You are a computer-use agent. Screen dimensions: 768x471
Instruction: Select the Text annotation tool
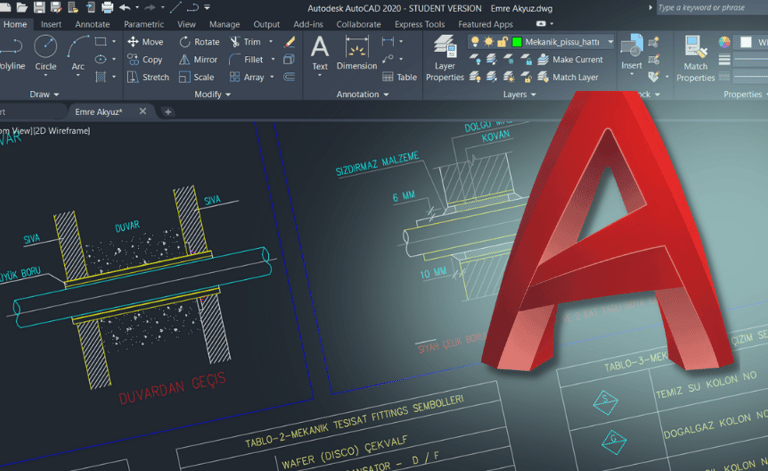(320, 52)
